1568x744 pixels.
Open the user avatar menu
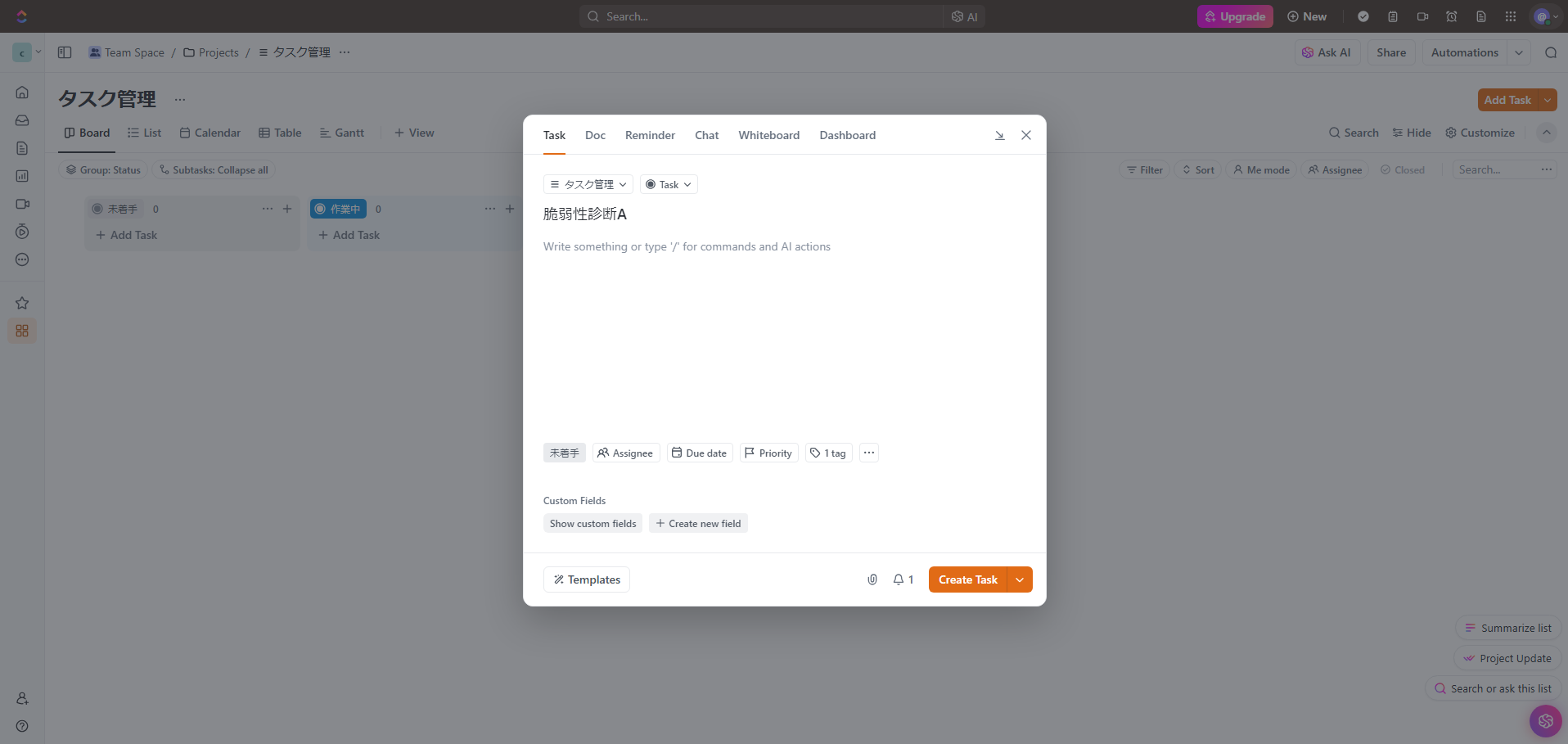[1546, 16]
